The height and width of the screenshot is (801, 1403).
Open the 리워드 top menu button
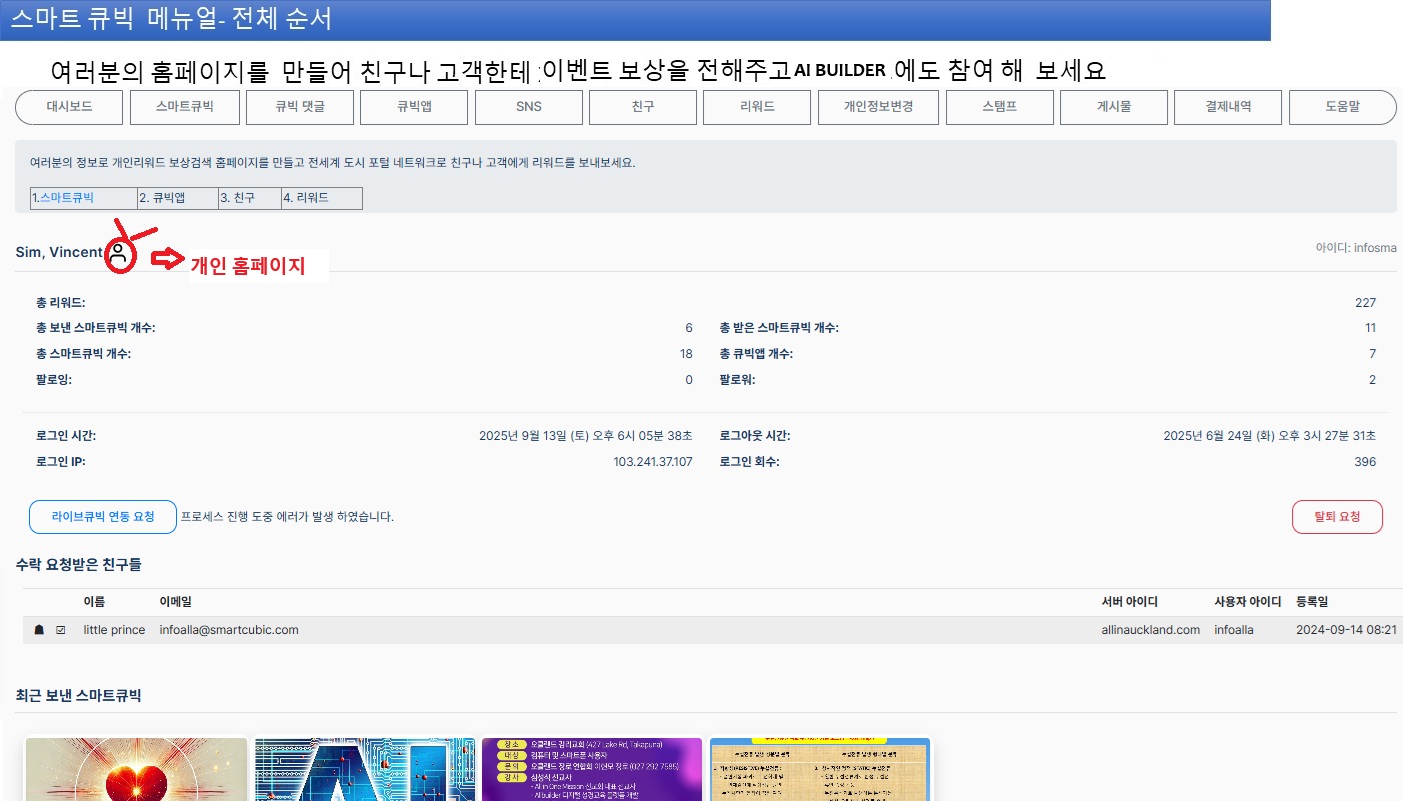(757, 107)
